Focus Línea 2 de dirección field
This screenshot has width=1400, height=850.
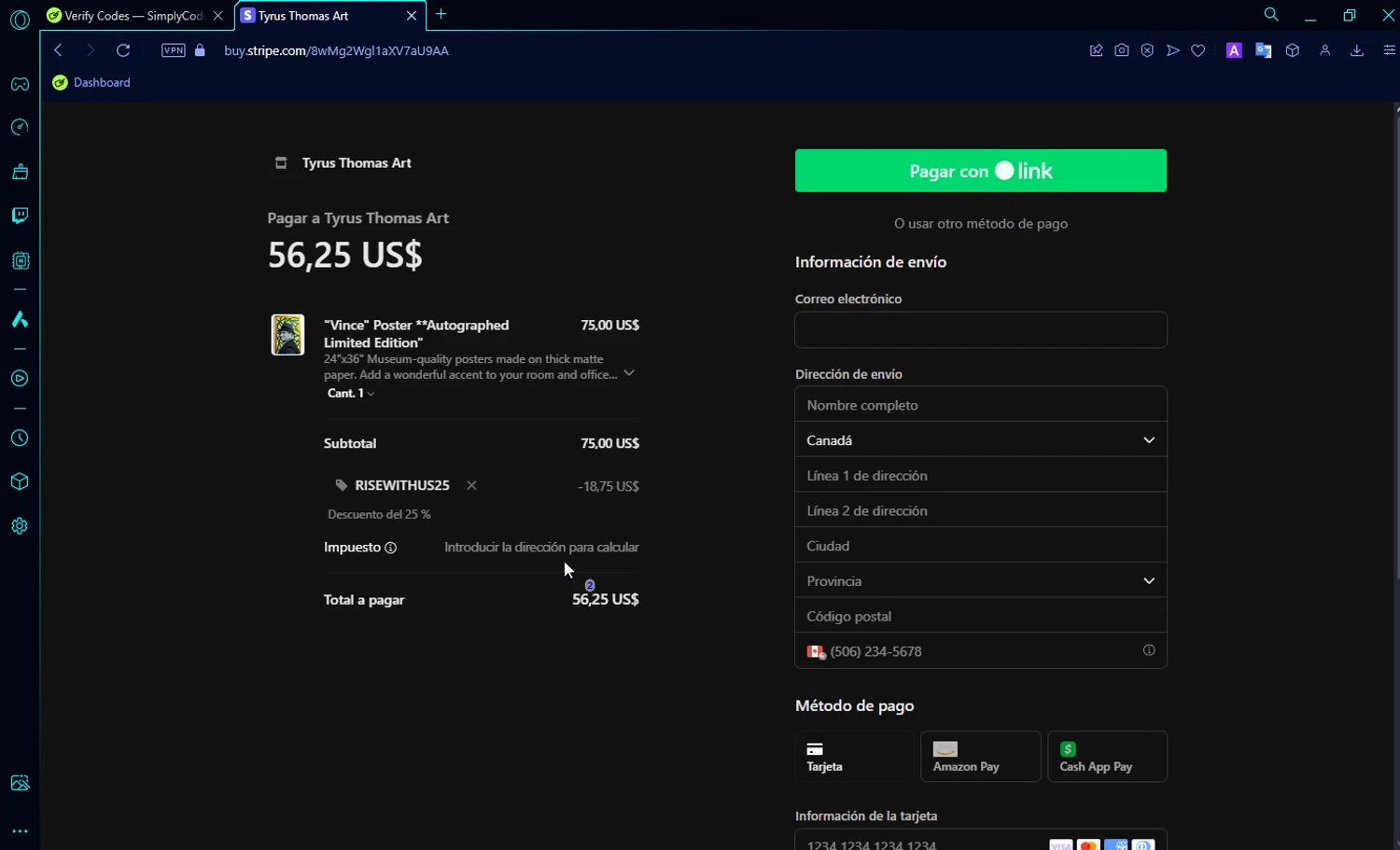[x=981, y=510]
